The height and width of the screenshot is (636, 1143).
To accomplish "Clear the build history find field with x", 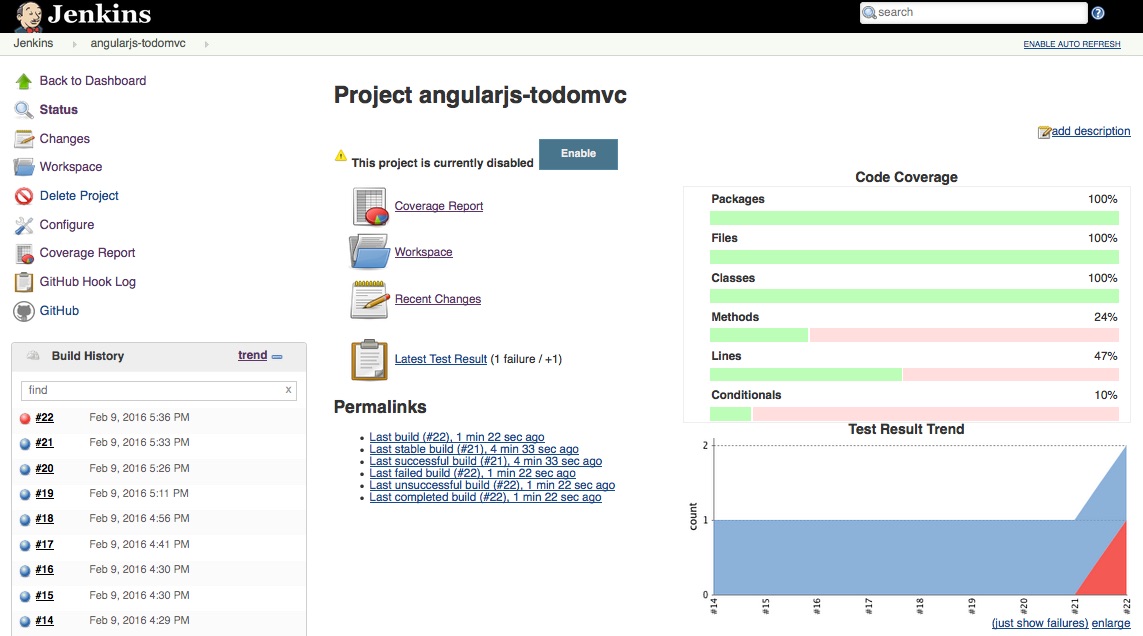I will (289, 390).
